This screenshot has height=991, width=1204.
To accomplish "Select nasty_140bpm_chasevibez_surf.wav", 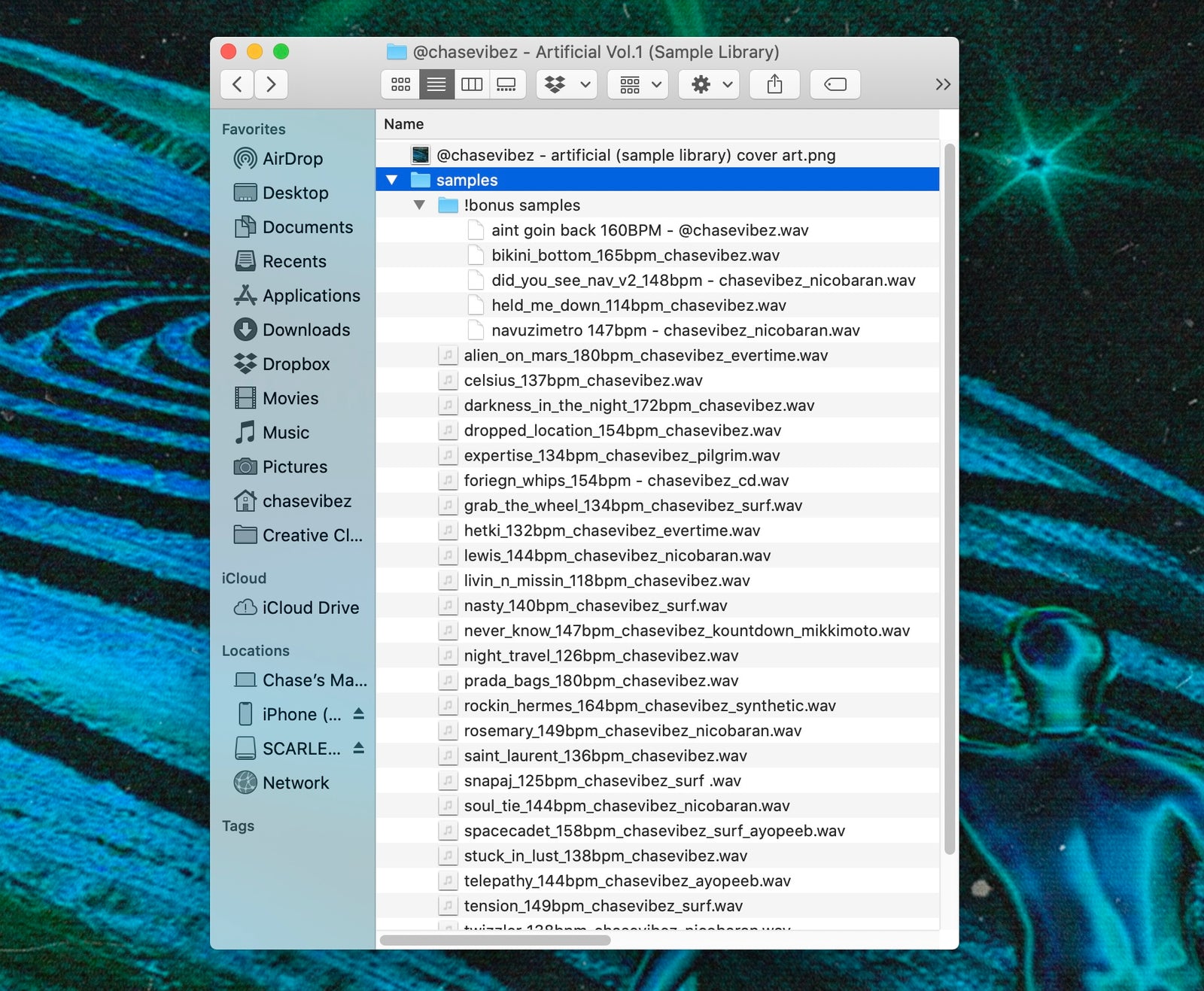I will tap(657, 605).
